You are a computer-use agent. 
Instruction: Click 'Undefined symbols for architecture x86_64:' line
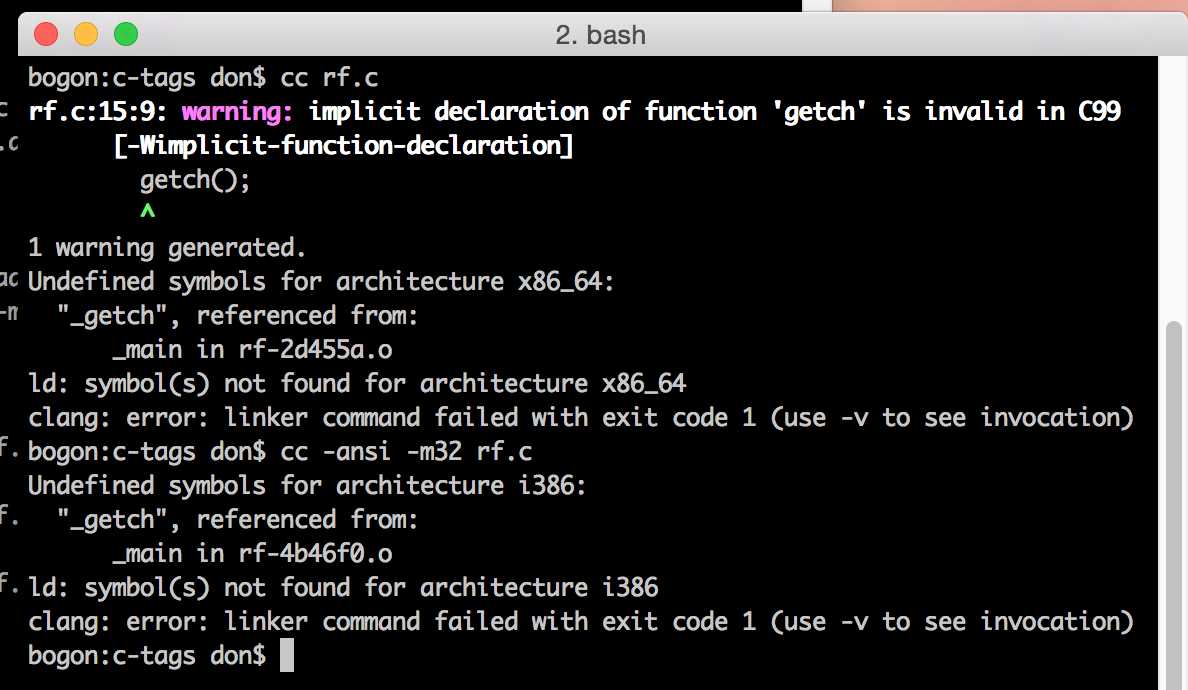coord(320,282)
